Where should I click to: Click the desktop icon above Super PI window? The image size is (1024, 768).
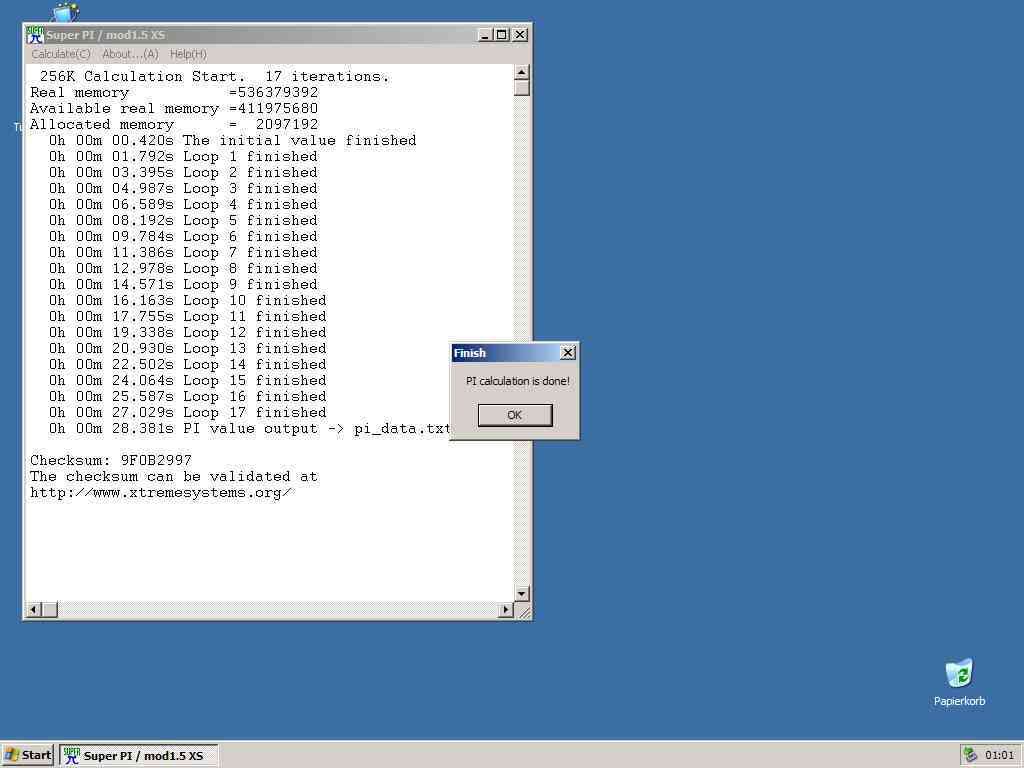[65, 11]
